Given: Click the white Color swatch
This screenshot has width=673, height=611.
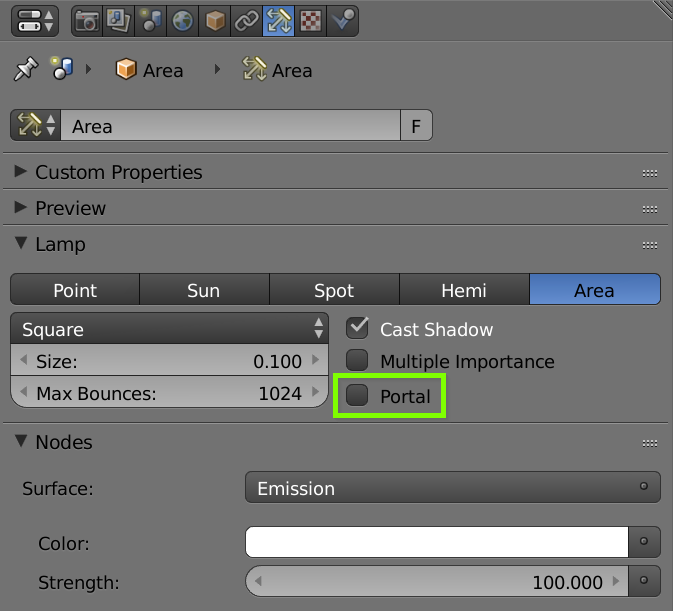Looking at the screenshot, I should (437, 542).
